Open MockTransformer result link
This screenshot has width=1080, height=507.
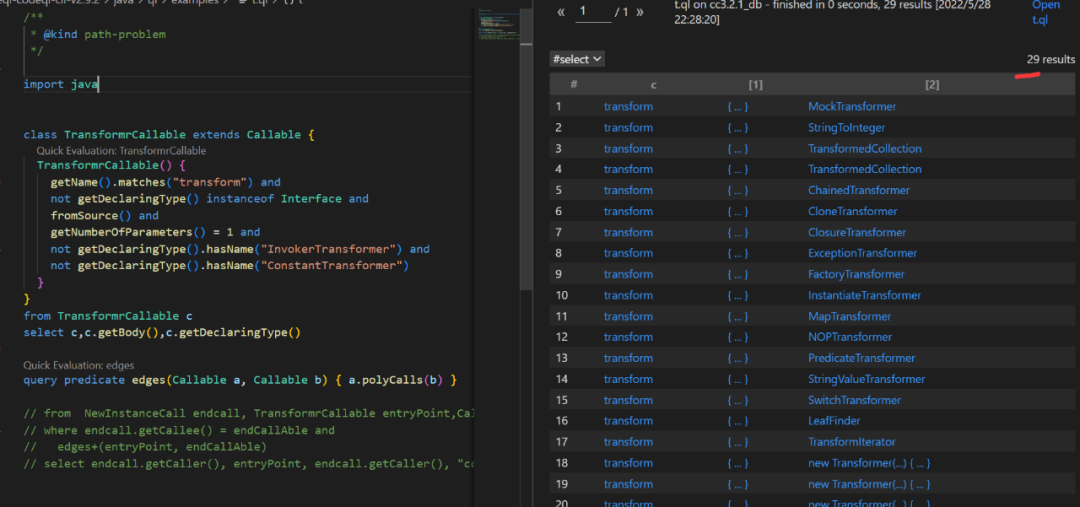pos(852,107)
